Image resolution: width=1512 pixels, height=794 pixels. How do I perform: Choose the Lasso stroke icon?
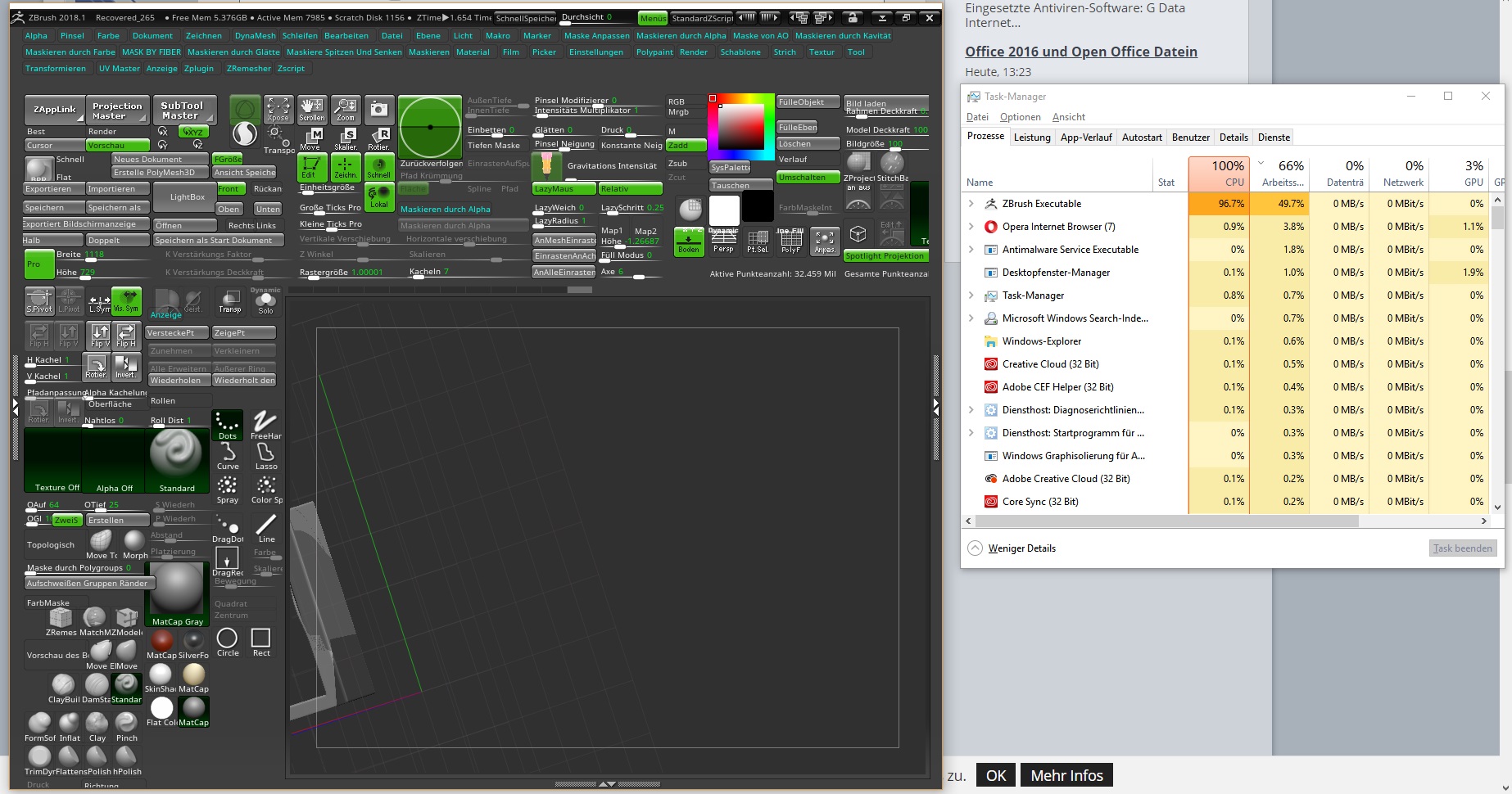[x=265, y=457]
